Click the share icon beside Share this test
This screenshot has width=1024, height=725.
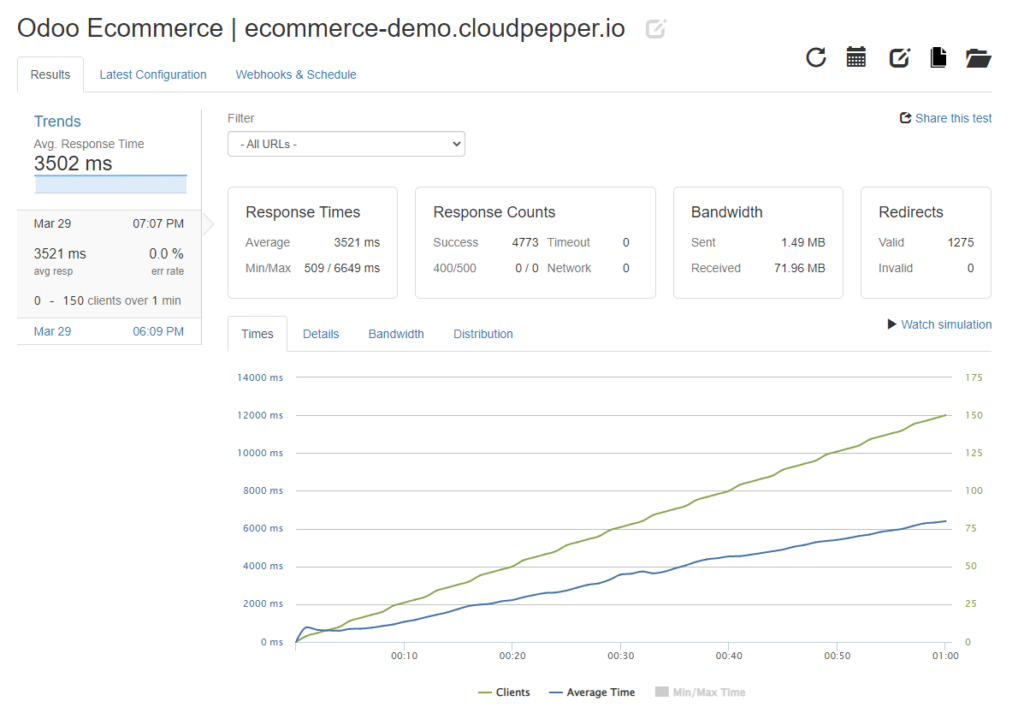point(904,118)
